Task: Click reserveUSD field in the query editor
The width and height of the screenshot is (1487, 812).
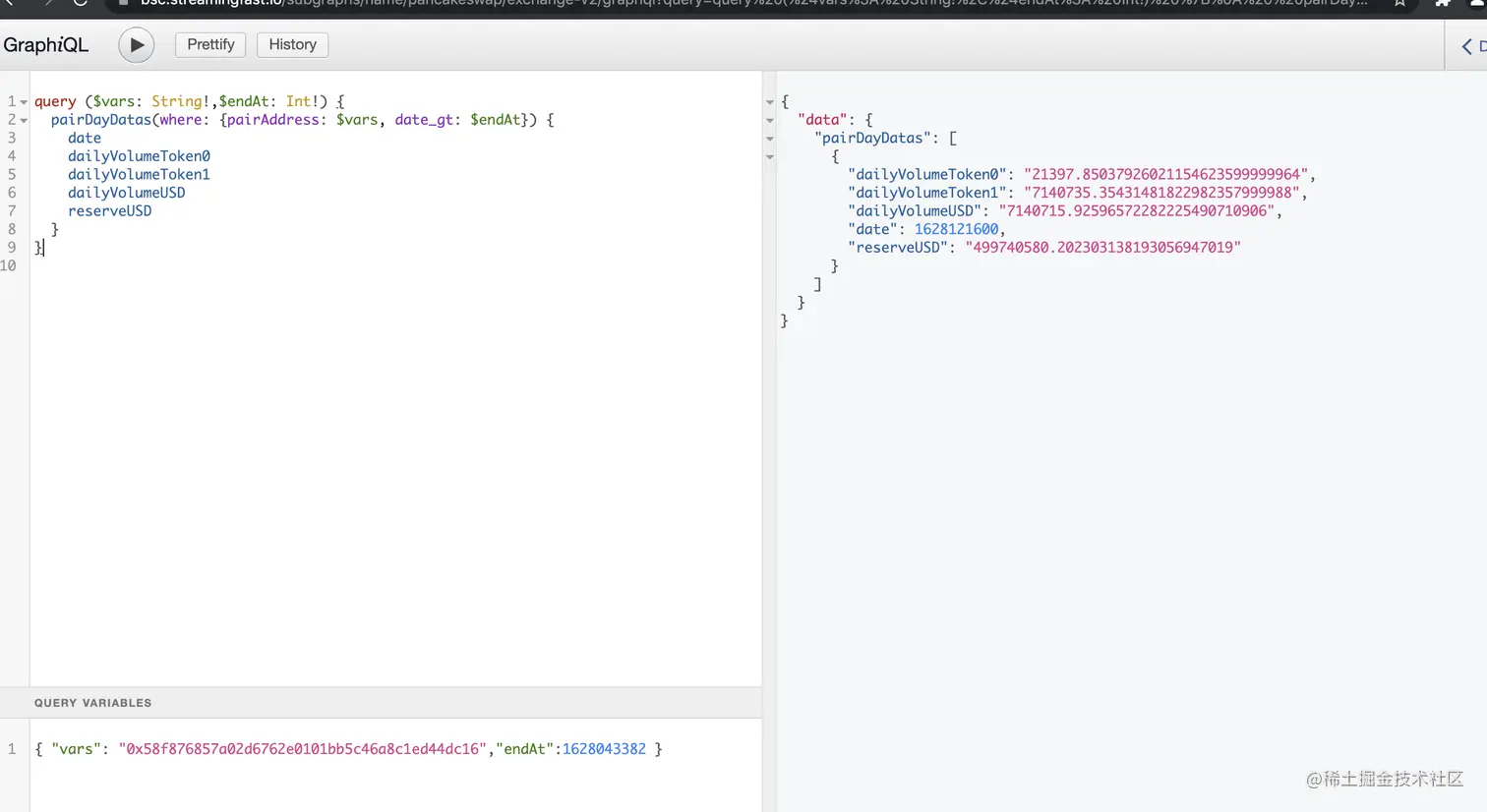Action: point(110,211)
